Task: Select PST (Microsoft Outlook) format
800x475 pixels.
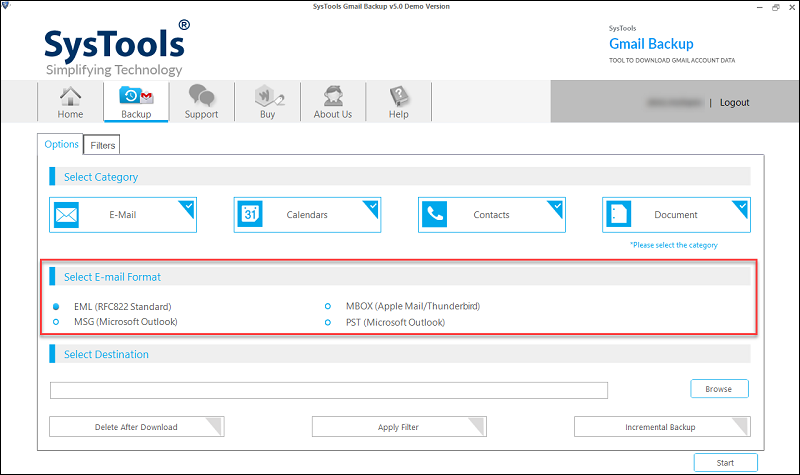Action: click(x=328, y=322)
